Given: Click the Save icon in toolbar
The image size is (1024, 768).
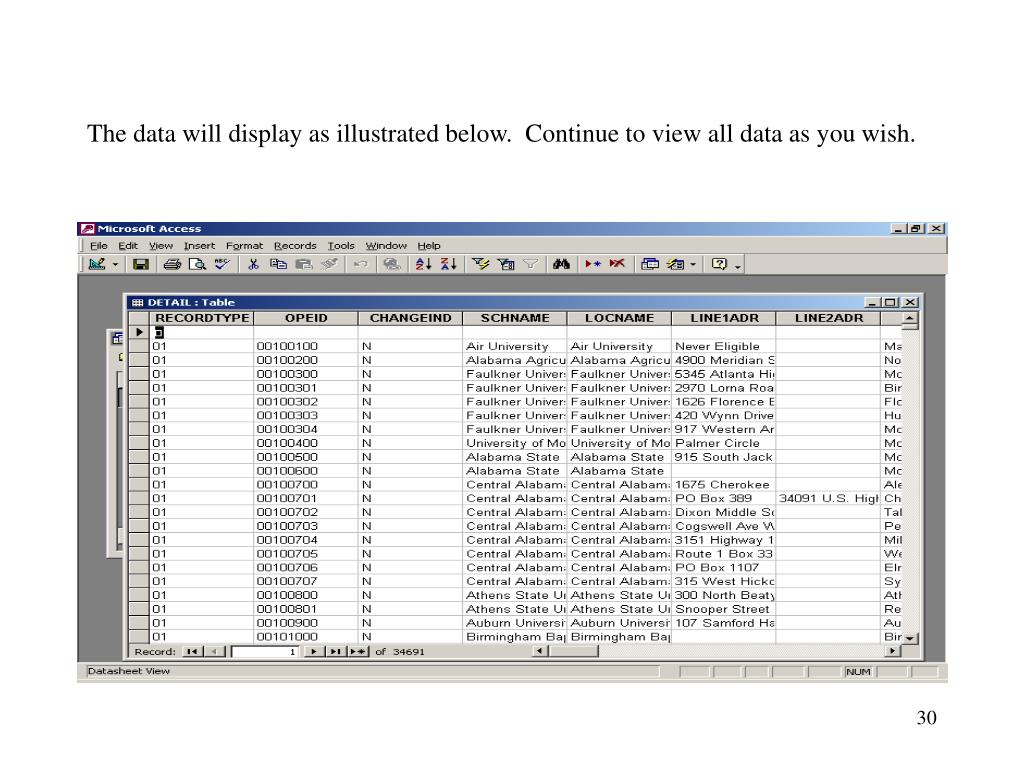Looking at the screenshot, I should coord(140,264).
